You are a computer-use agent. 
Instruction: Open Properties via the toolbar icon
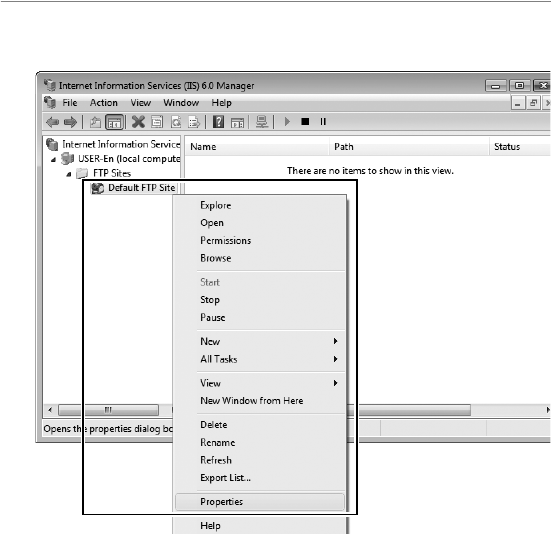coord(157,122)
